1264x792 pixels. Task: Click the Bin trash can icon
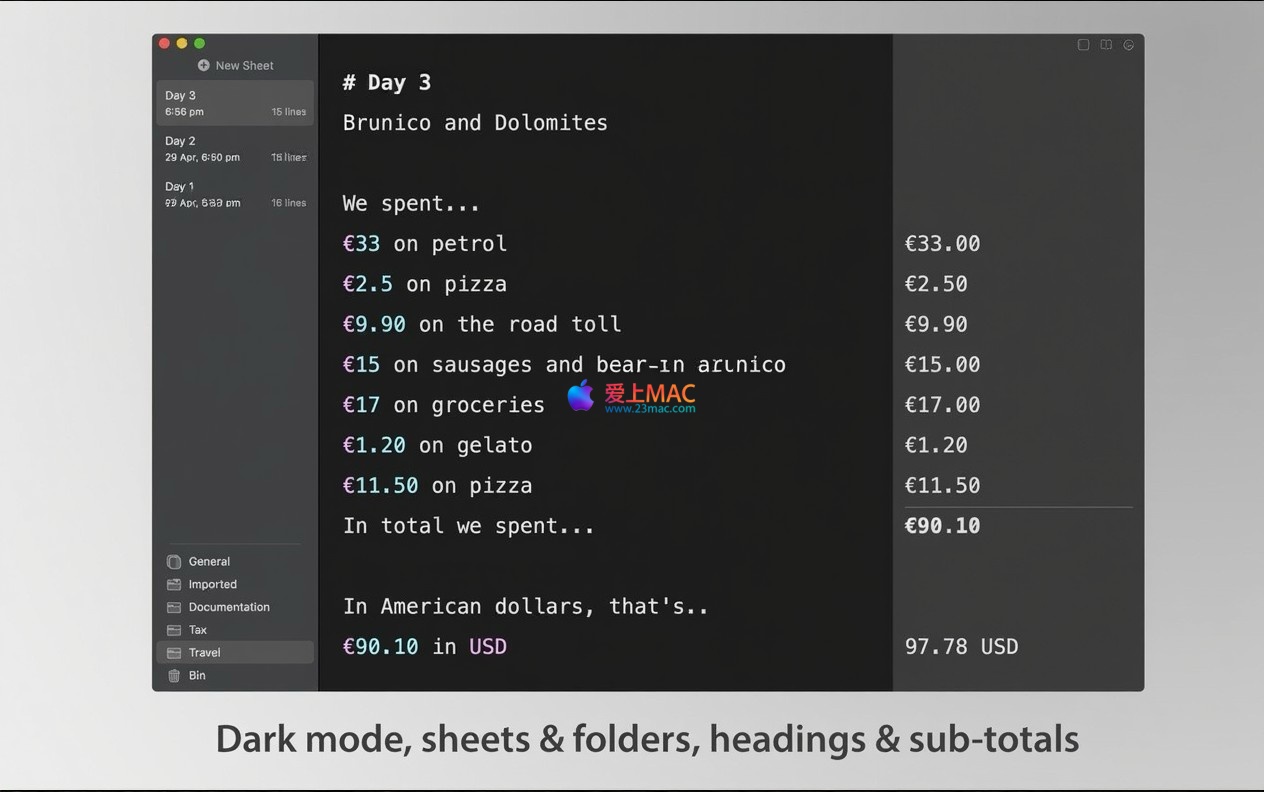[x=174, y=676]
